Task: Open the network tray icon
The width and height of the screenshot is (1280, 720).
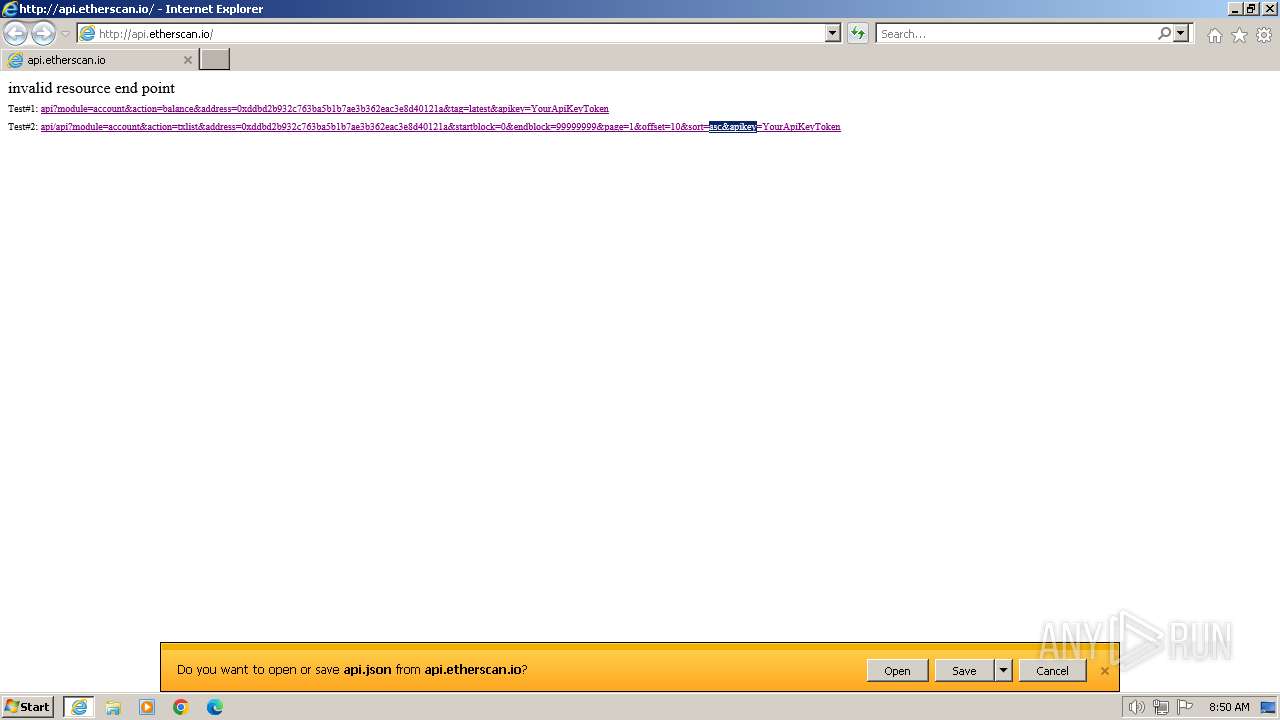Action: [x=1161, y=707]
